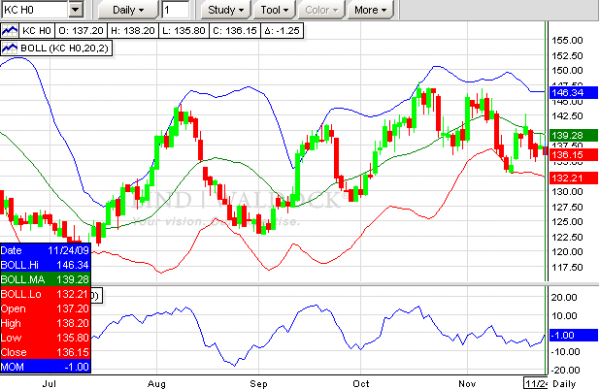The image size is (600, 389).
Task: Expand the Color dropdown
Action: (321, 10)
